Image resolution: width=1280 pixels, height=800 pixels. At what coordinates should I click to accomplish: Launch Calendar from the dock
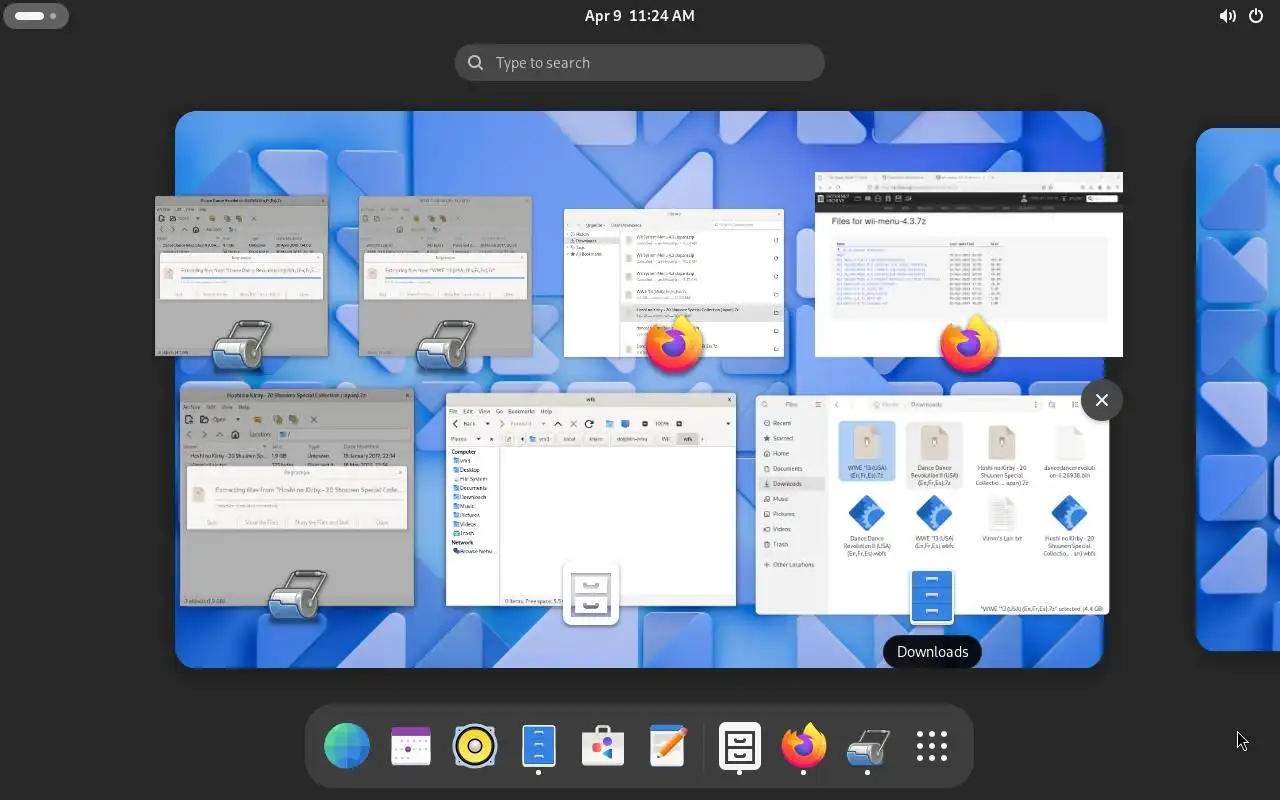click(411, 746)
